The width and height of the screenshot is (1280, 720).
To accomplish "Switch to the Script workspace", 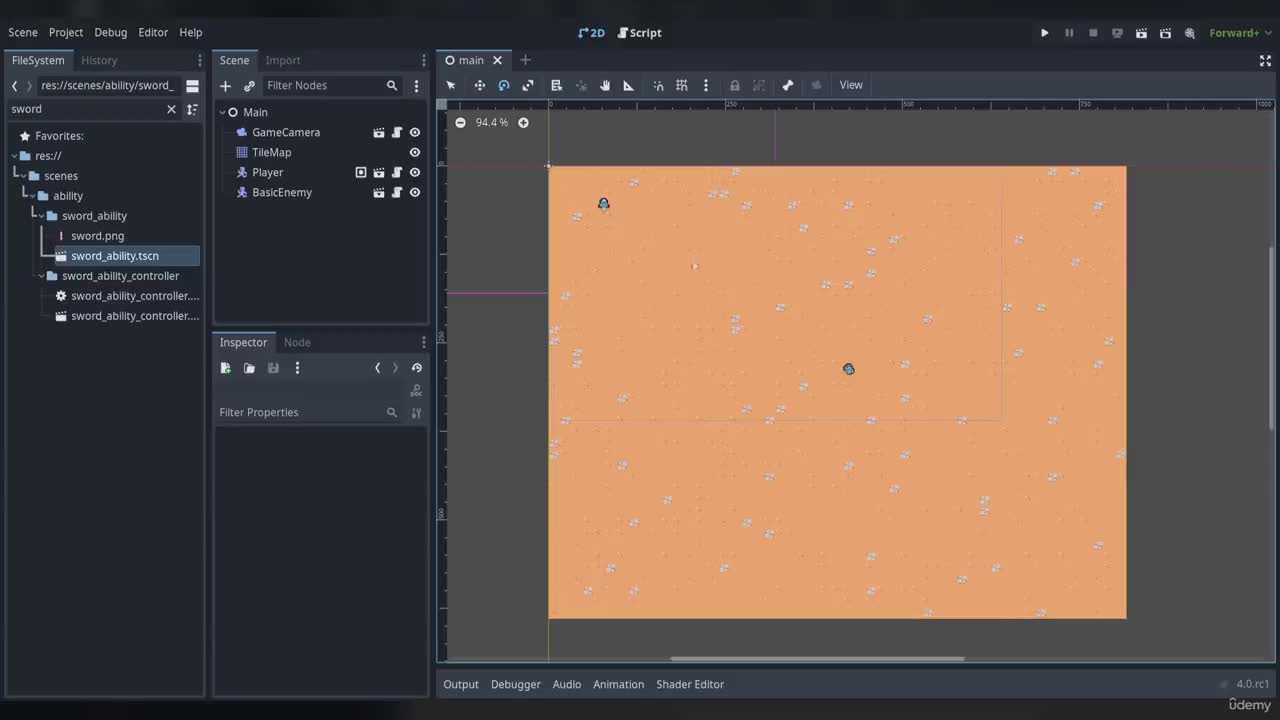I will [640, 33].
